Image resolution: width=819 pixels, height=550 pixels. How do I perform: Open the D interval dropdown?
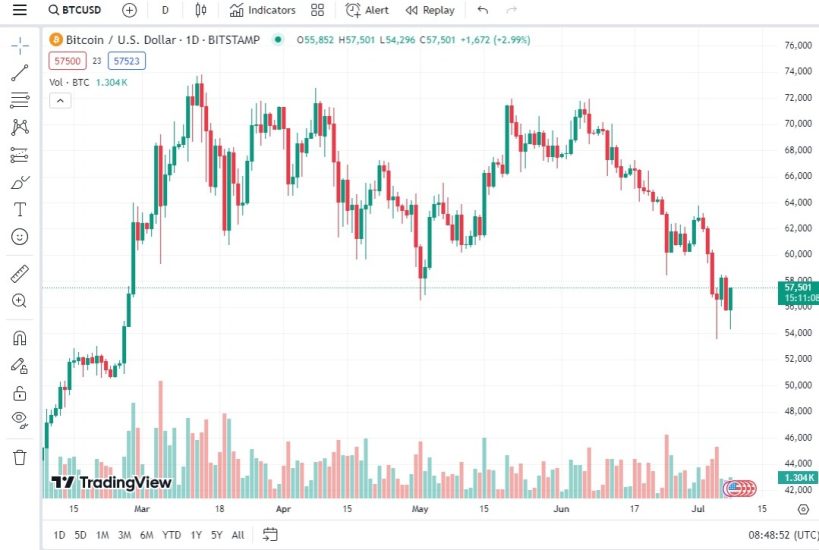165,10
